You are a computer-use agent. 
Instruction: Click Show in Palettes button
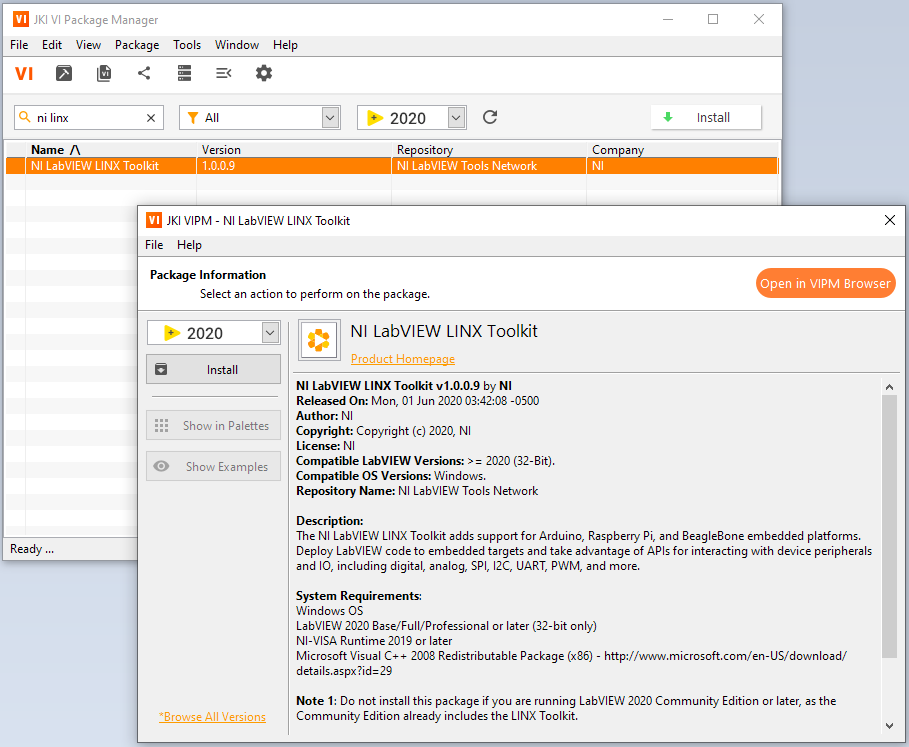coord(213,425)
